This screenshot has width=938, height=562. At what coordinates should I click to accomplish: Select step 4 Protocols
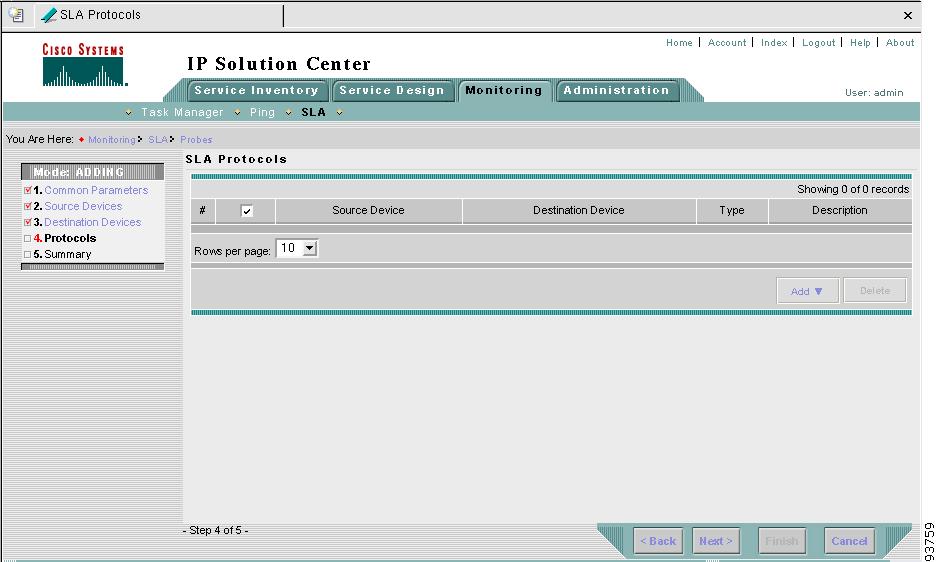70,238
